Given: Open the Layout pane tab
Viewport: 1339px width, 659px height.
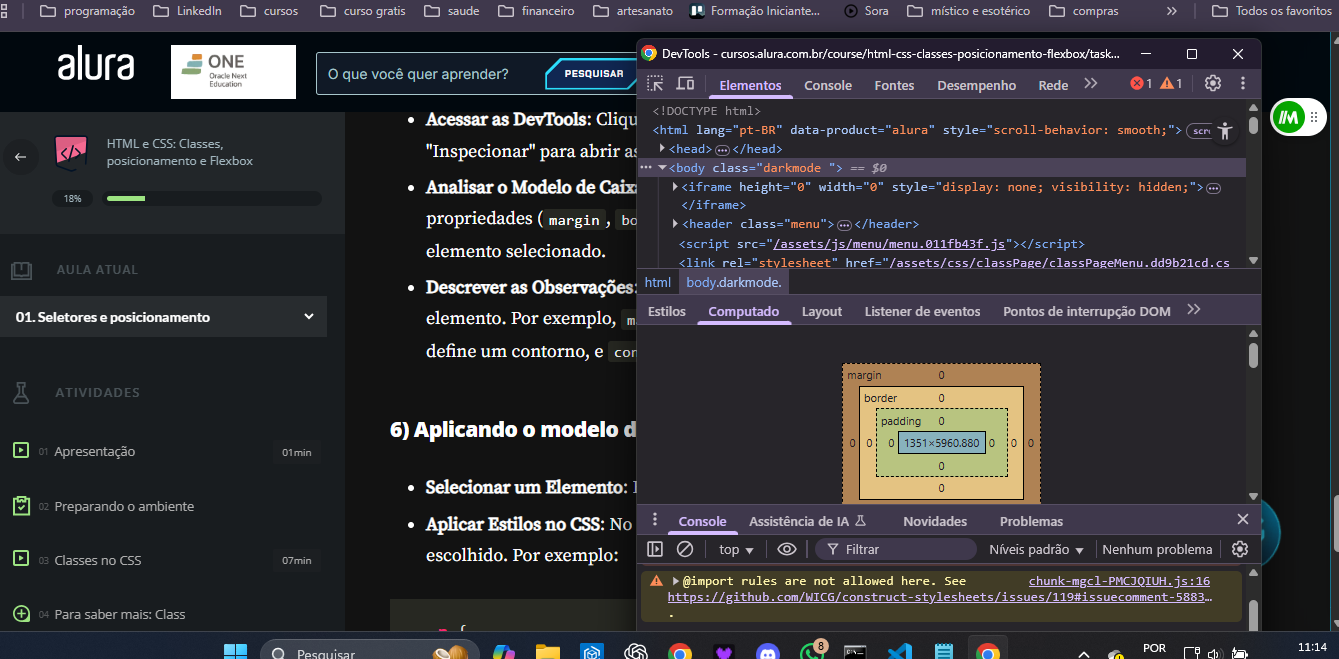Looking at the screenshot, I should click(822, 311).
